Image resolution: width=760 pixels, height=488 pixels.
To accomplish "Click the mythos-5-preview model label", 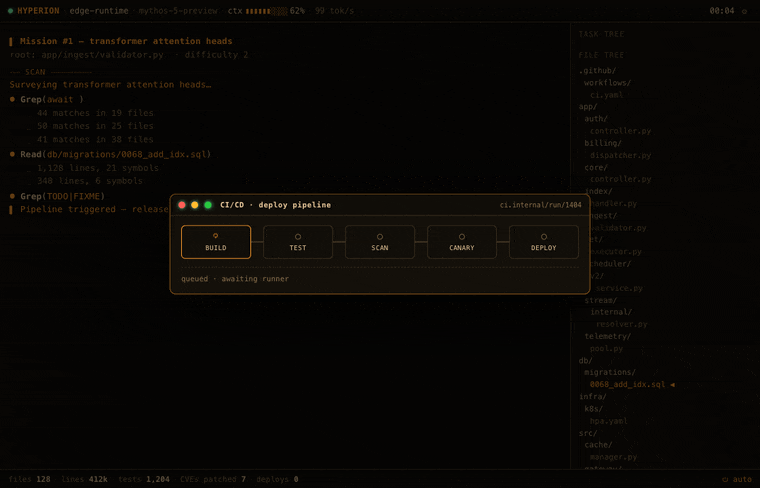I will click(178, 11).
